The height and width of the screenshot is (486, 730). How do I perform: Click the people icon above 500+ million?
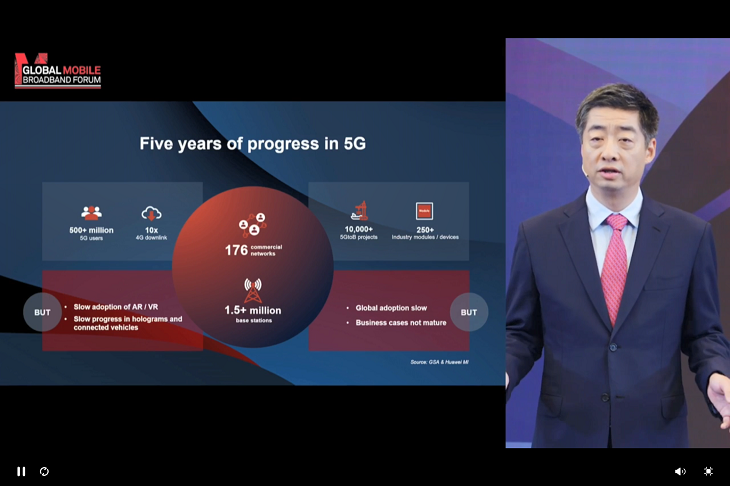[92, 212]
